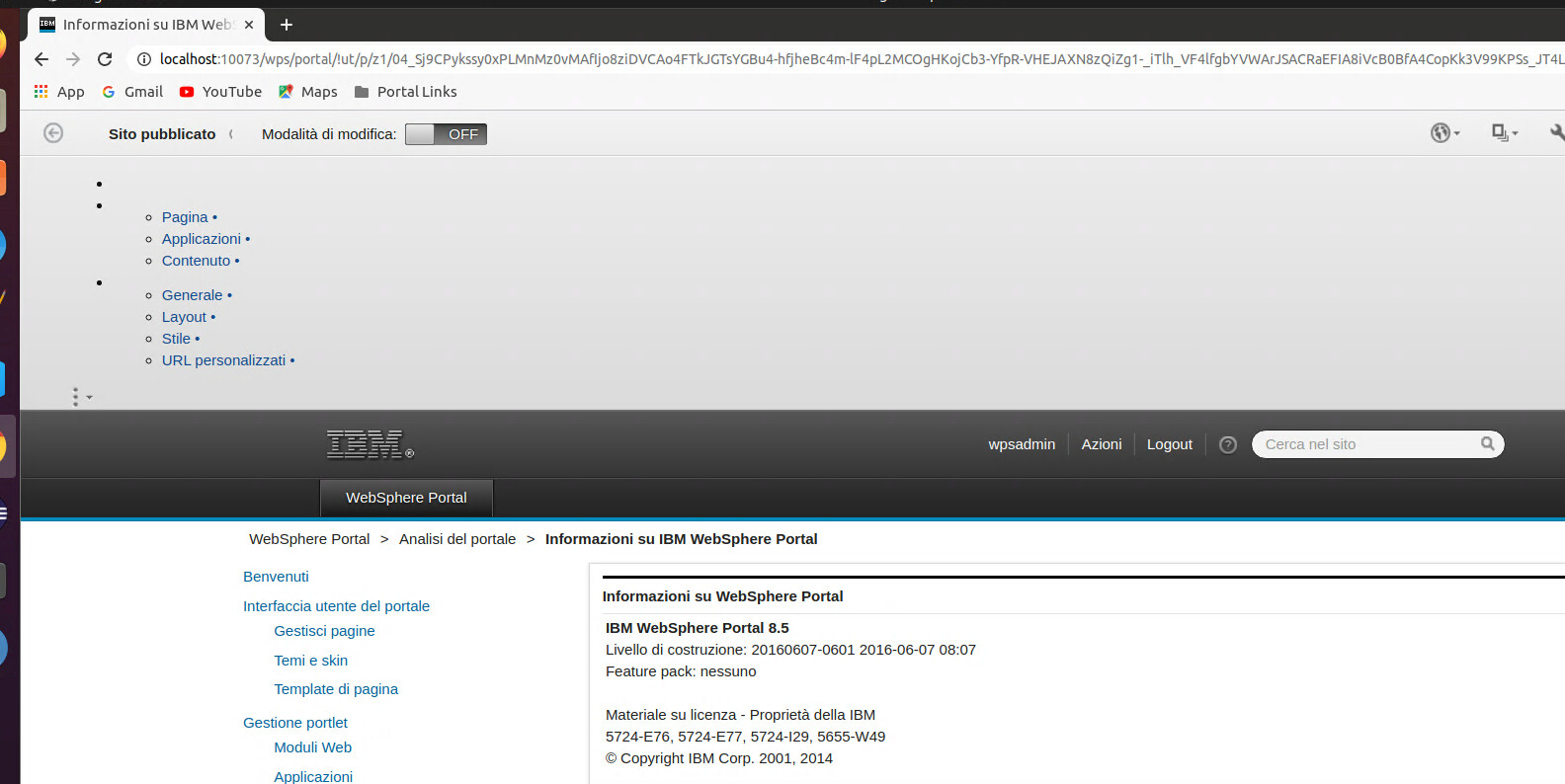The width and height of the screenshot is (1565, 784).
Task: Open the Maps bookmark
Action: (x=308, y=92)
